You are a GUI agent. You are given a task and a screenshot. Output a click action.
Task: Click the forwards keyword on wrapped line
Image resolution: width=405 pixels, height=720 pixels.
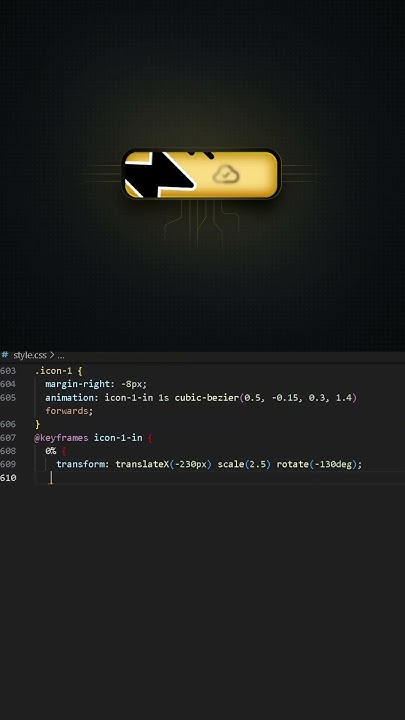[68, 411]
